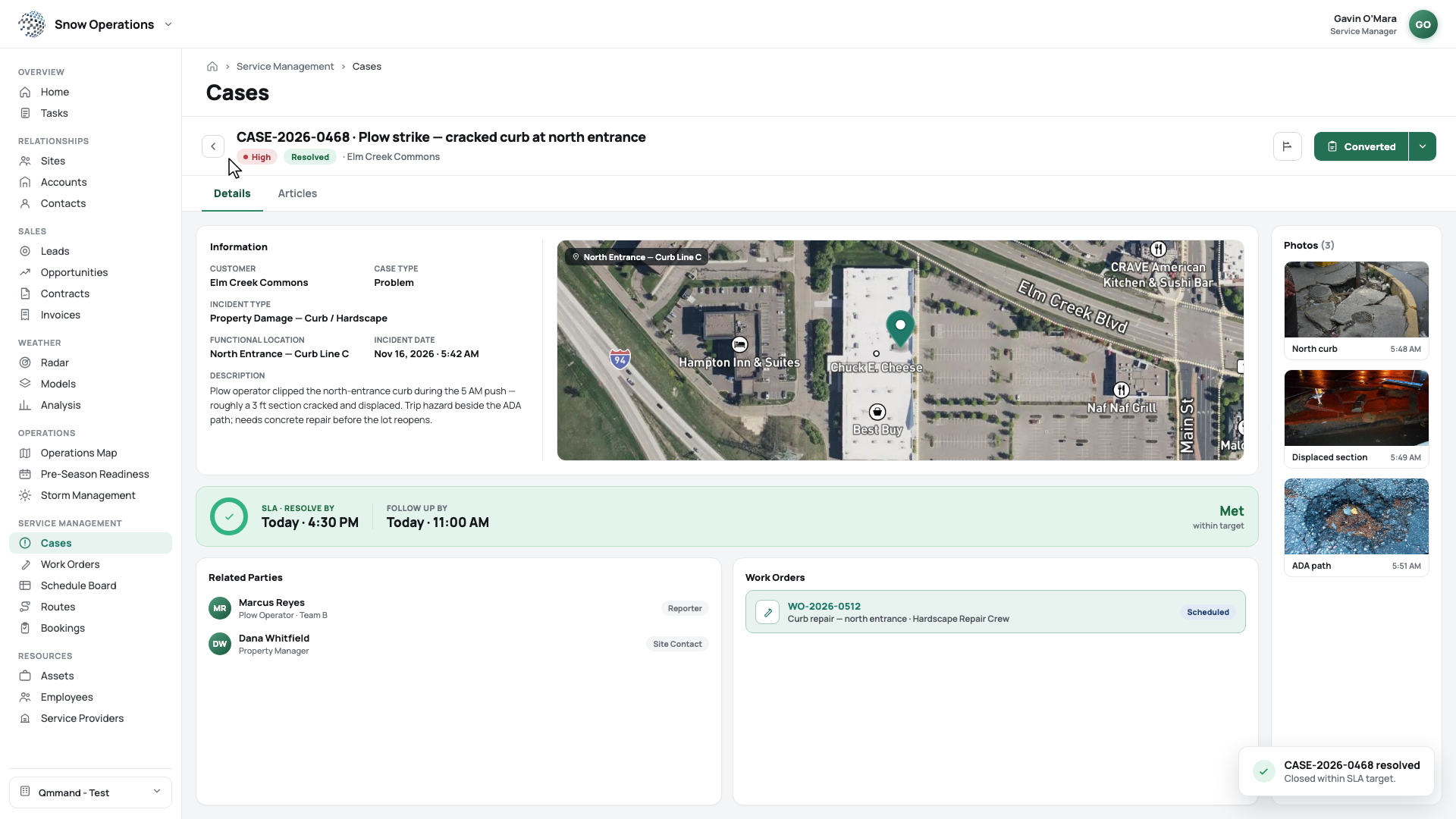Click the Analysis chart icon
The height and width of the screenshot is (819, 1456).
pos(25,405)
